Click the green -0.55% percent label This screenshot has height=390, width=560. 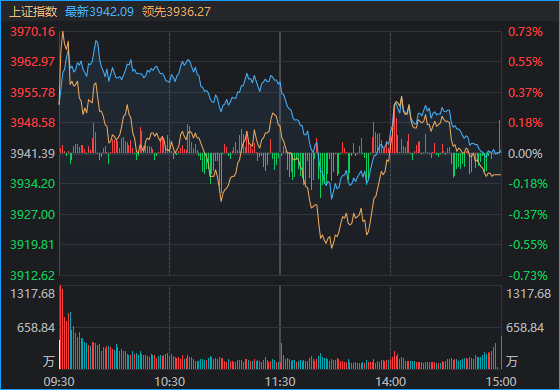click(528, 245)
